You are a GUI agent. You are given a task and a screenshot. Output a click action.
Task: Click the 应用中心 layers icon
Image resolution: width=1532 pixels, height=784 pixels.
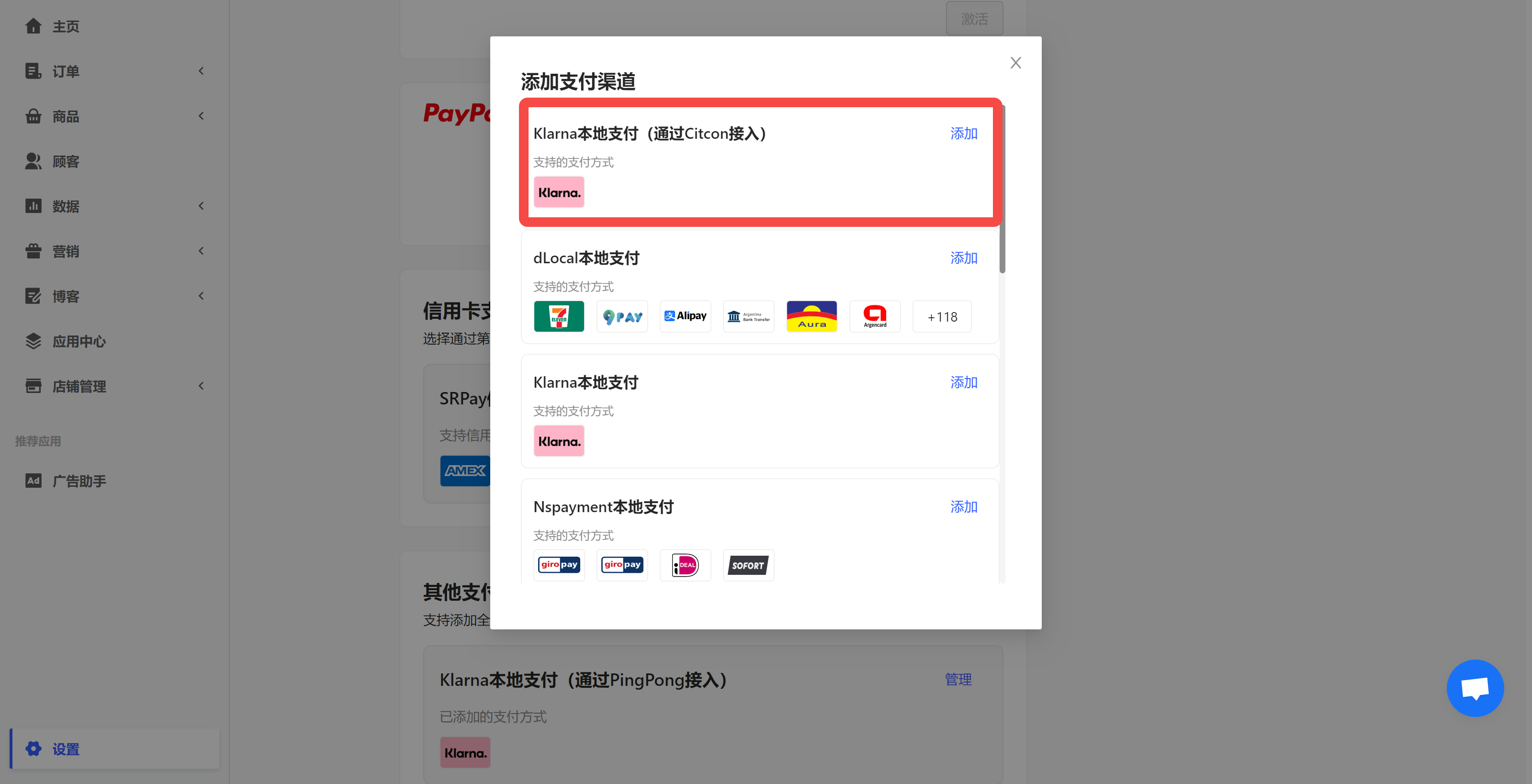(34, 341)
